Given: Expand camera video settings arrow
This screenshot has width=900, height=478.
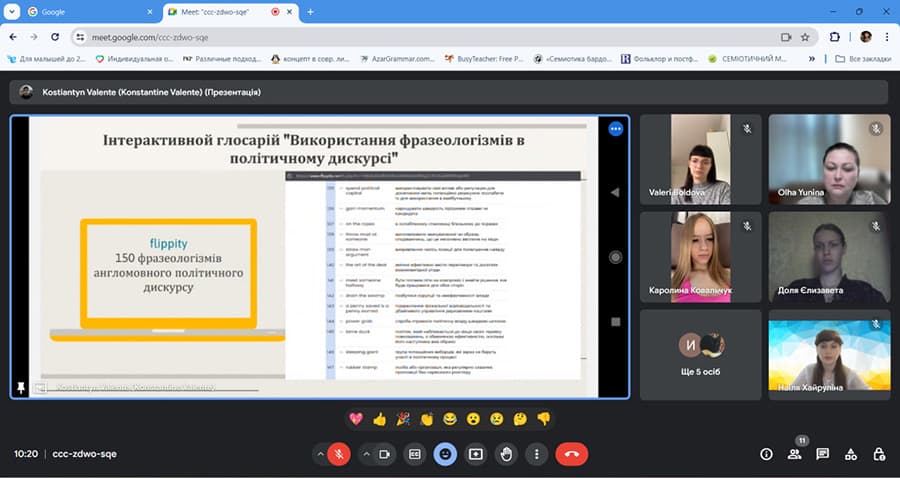Looking at the screenshot, I should pos(365,453).
